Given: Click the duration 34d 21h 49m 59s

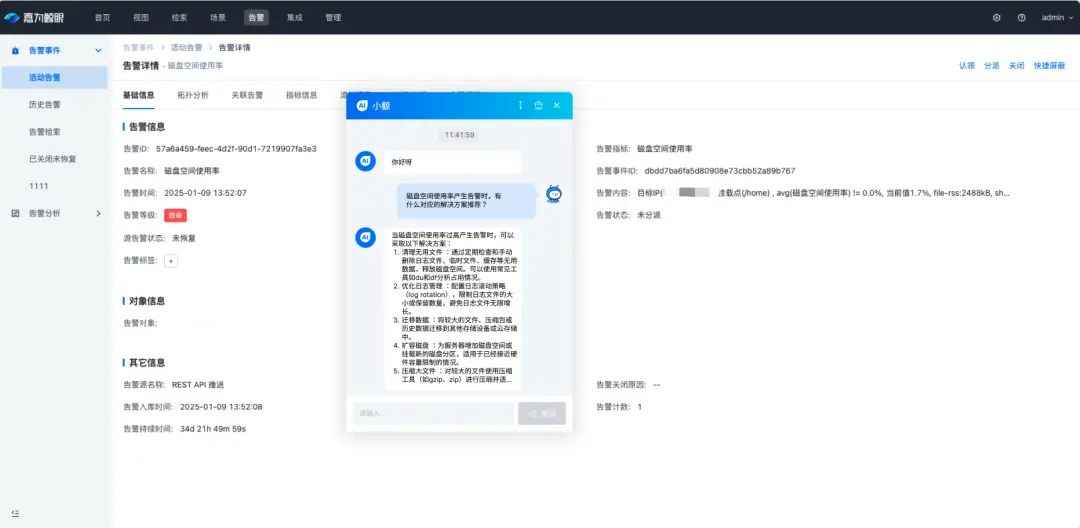Looking at the screenshot, I should point(213,429).
